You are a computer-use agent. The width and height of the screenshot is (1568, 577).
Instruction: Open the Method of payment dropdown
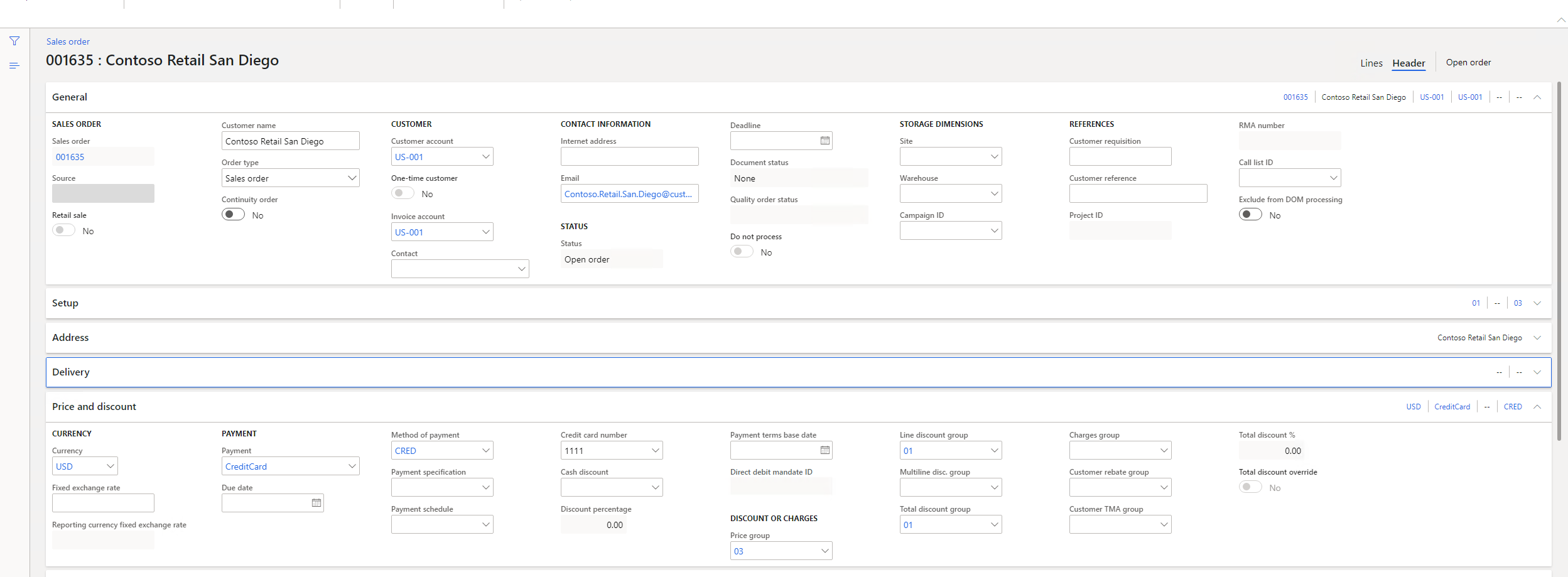click(x=485, y=451)
